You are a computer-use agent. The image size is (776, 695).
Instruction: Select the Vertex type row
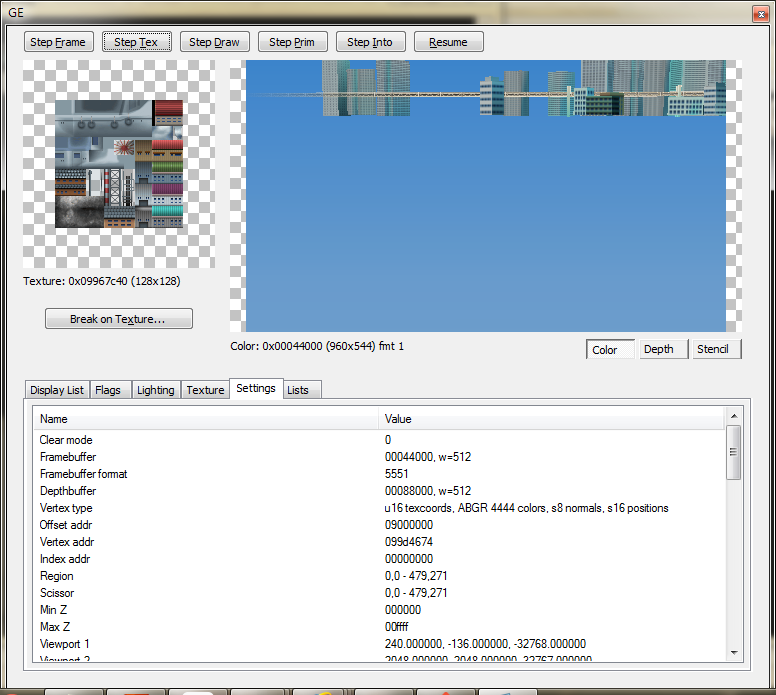66,508
